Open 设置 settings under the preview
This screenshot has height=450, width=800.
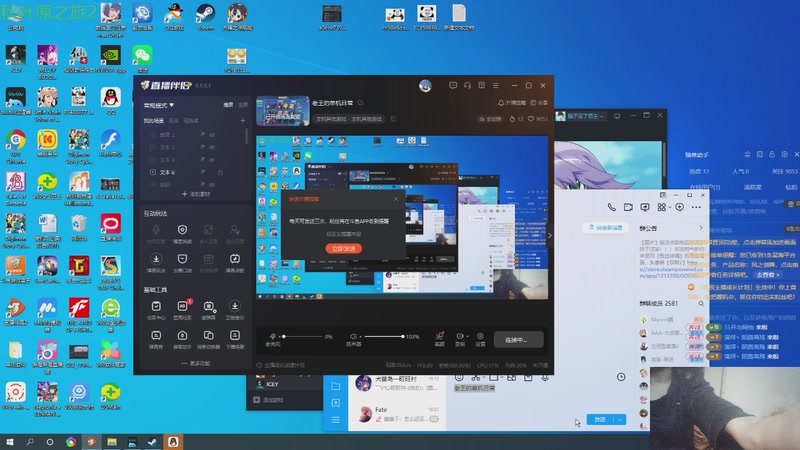pyautogui.click(x=480, y=339)
